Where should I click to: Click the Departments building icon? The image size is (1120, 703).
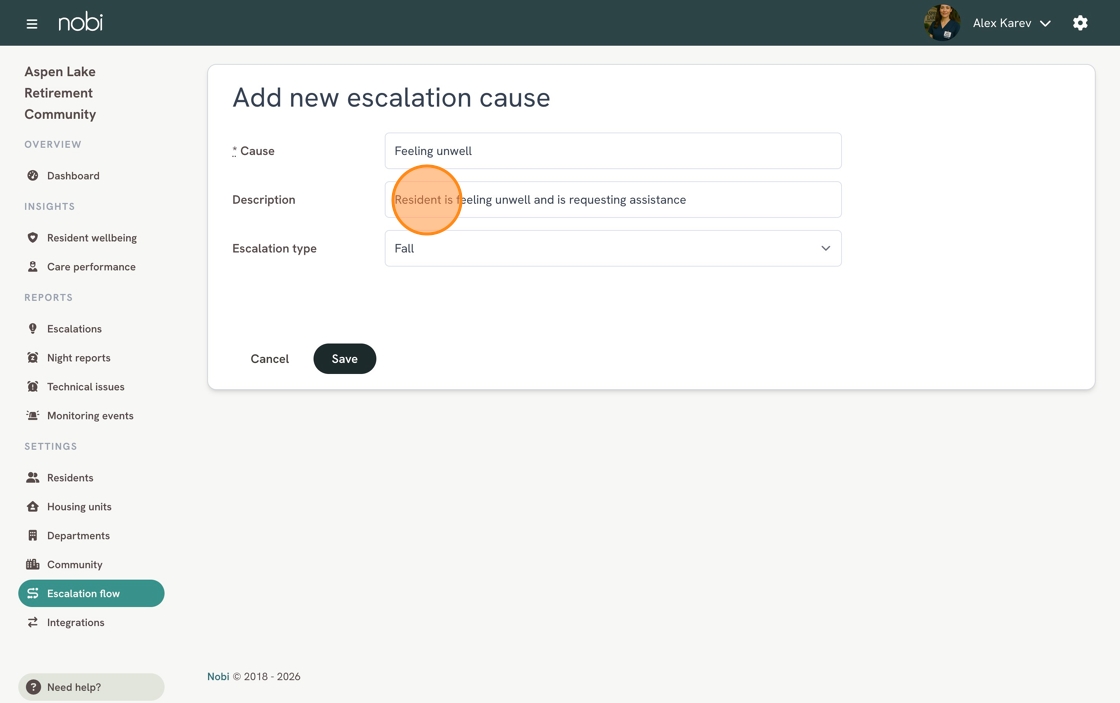pyautogui.click(x=32, y=536)
